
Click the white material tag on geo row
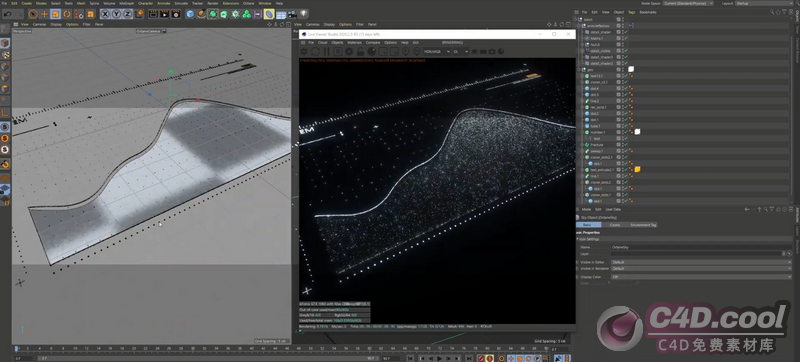631,69
